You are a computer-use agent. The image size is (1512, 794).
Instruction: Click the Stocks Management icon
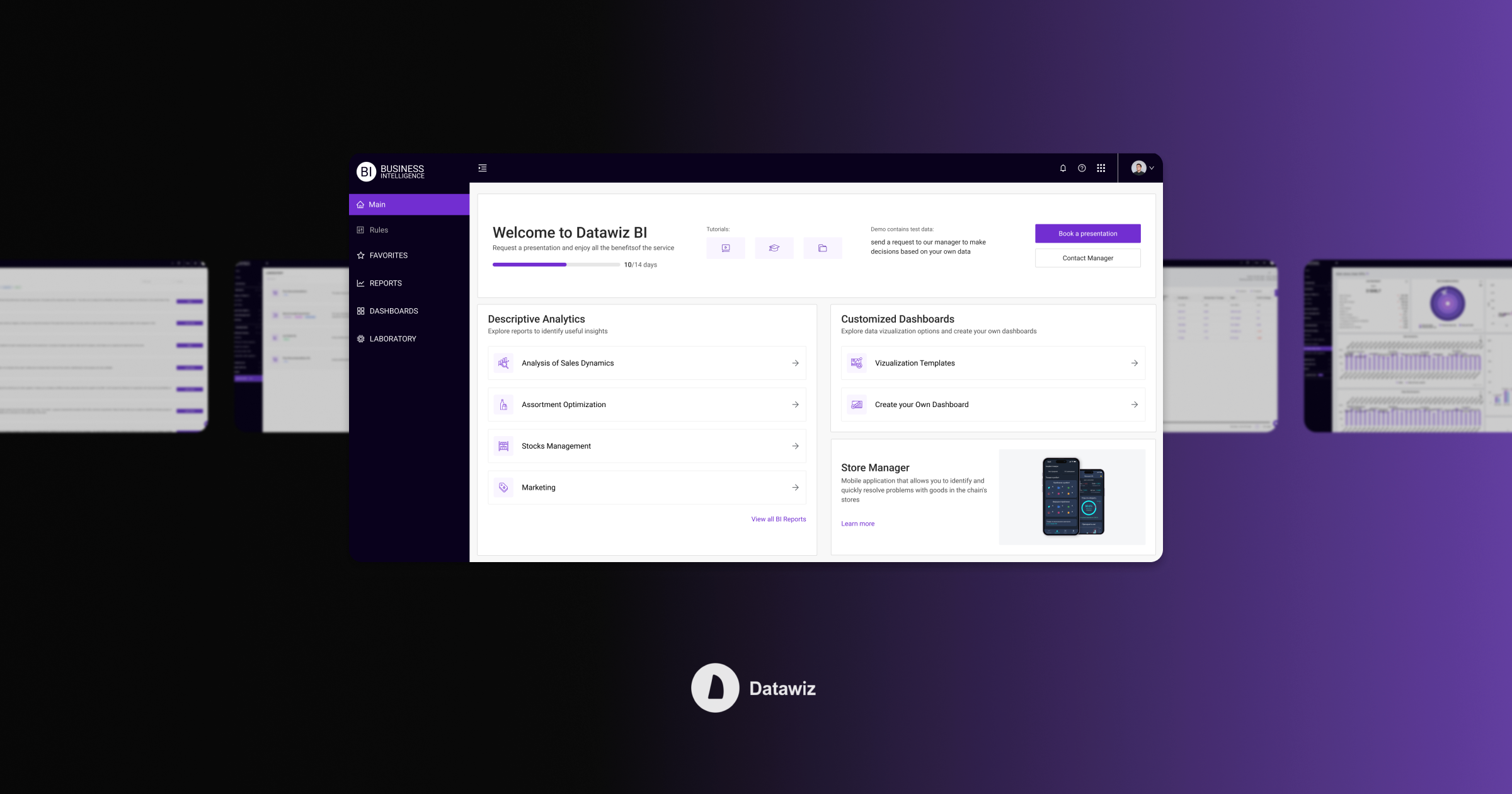point(503,445)
